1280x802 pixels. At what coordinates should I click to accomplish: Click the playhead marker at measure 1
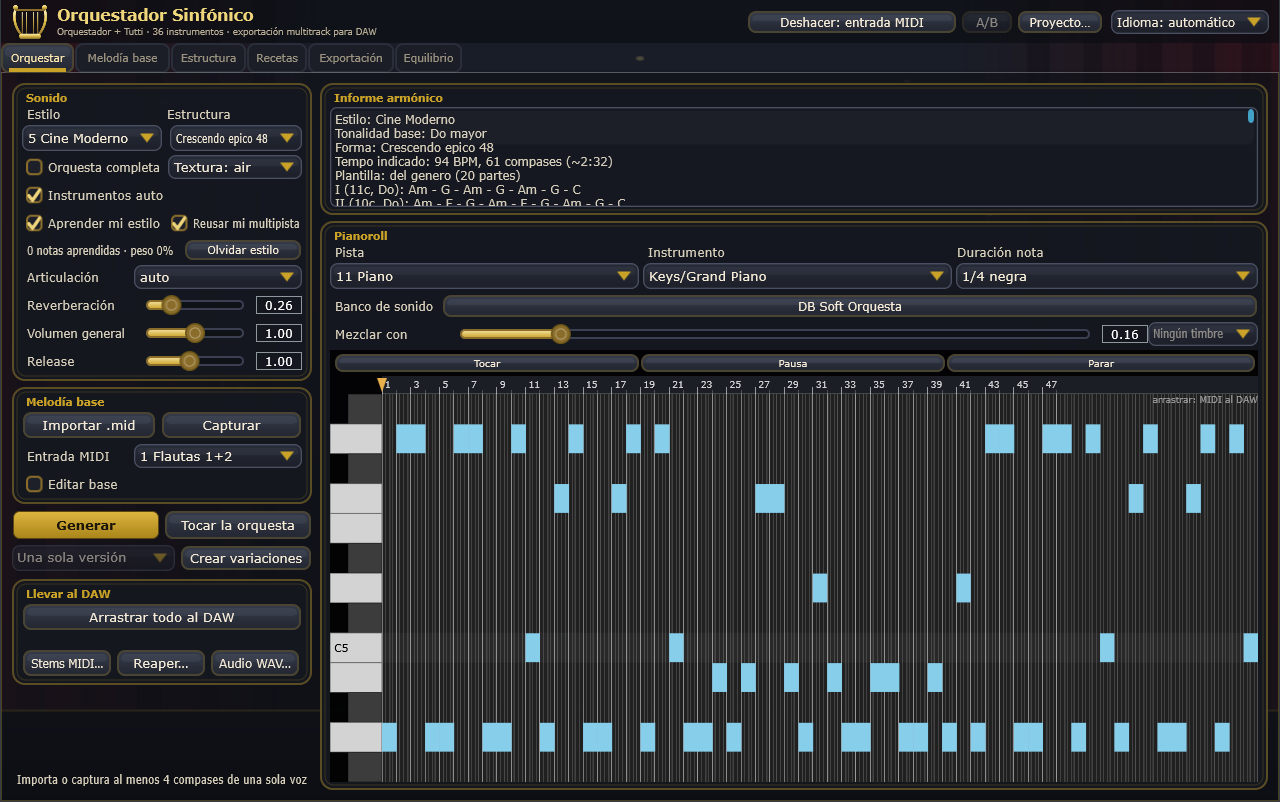tap(381, 384)
